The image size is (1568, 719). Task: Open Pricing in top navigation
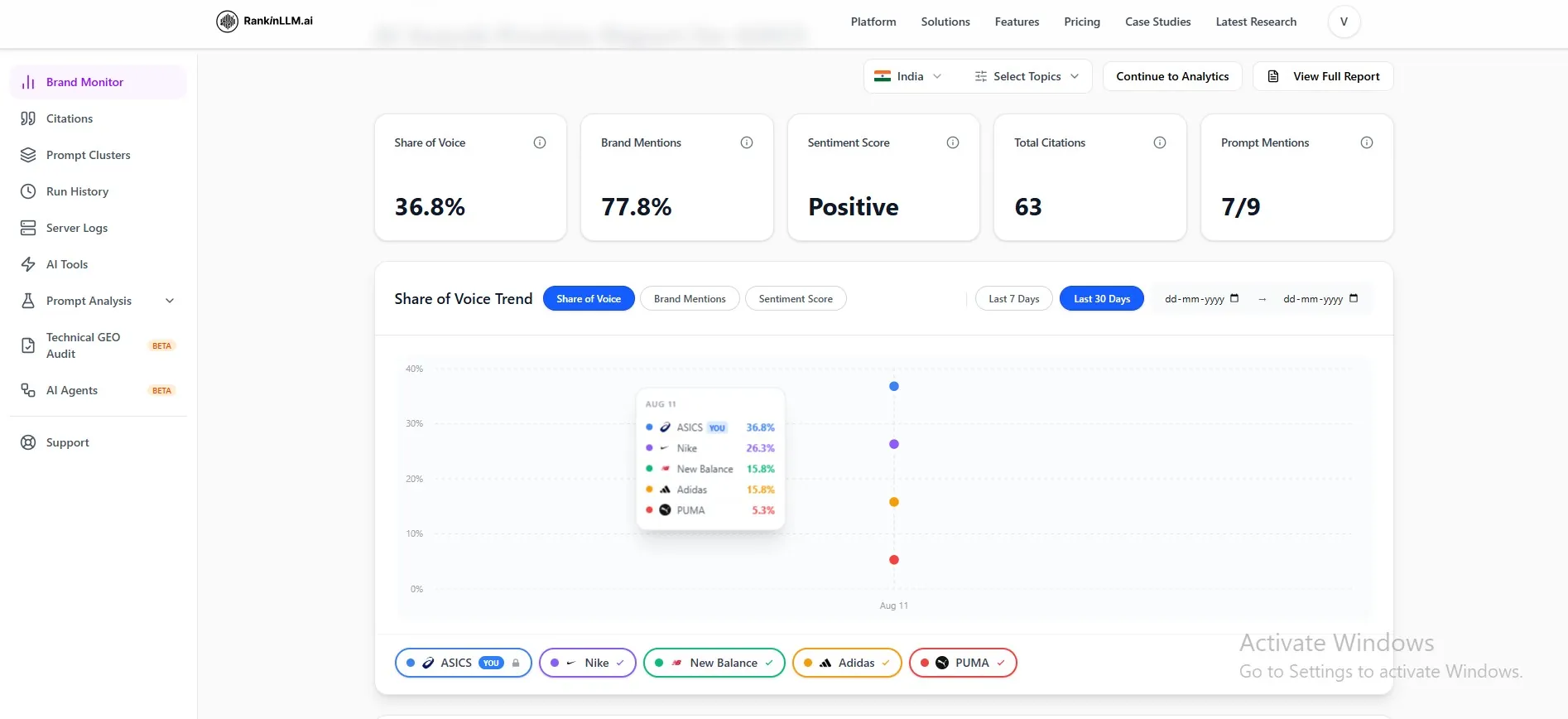coord(1082,22)
